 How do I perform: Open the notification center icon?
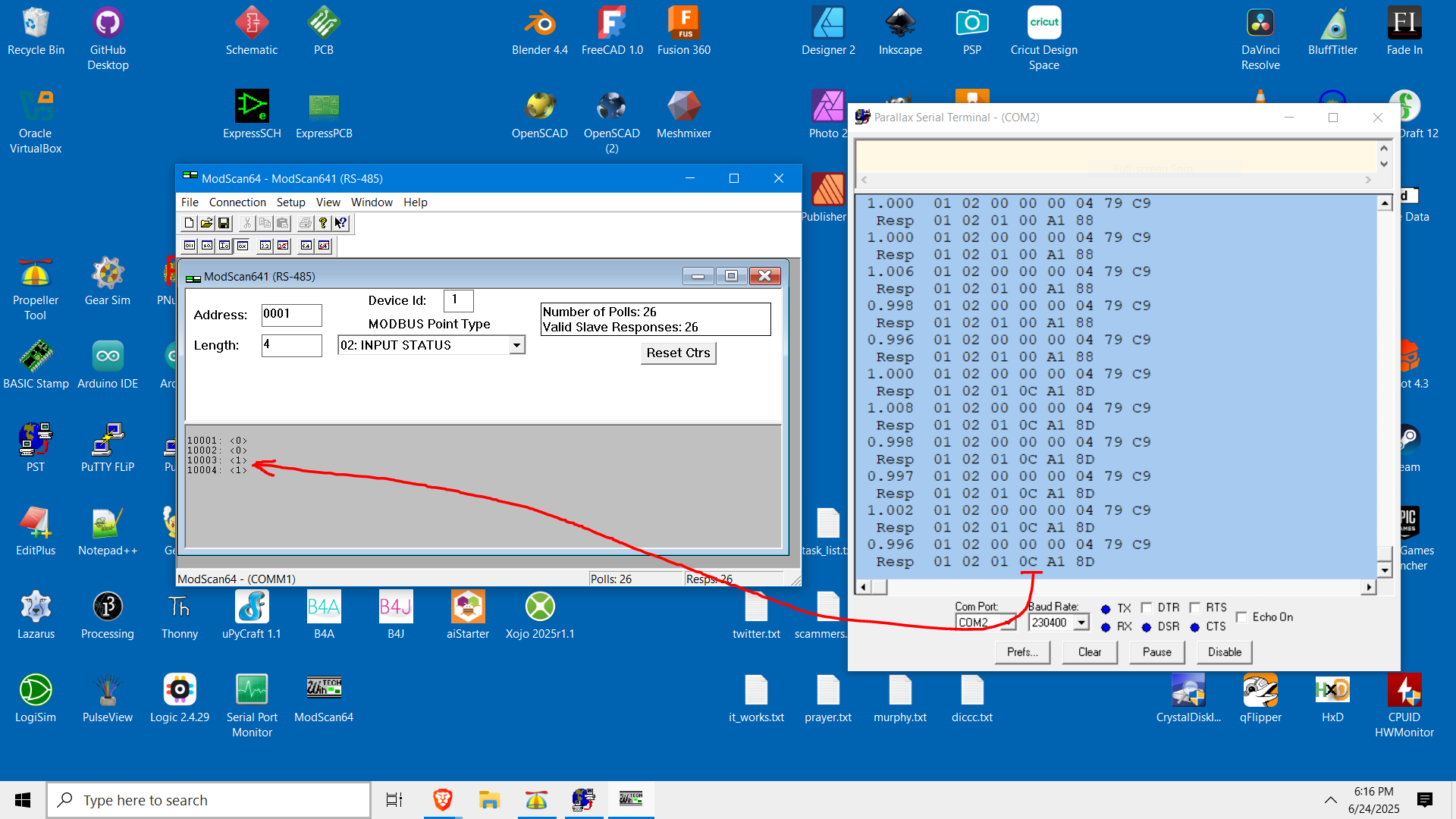point(1425,800)
